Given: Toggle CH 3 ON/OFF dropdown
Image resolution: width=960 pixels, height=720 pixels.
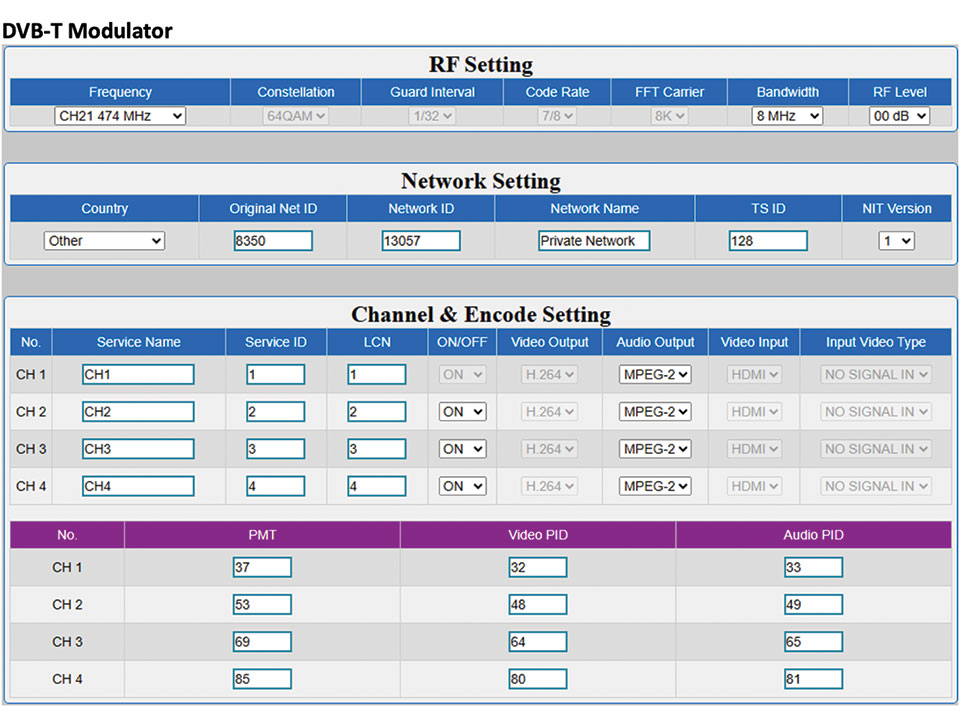Looking at the screenshot, I should [462, 449].
